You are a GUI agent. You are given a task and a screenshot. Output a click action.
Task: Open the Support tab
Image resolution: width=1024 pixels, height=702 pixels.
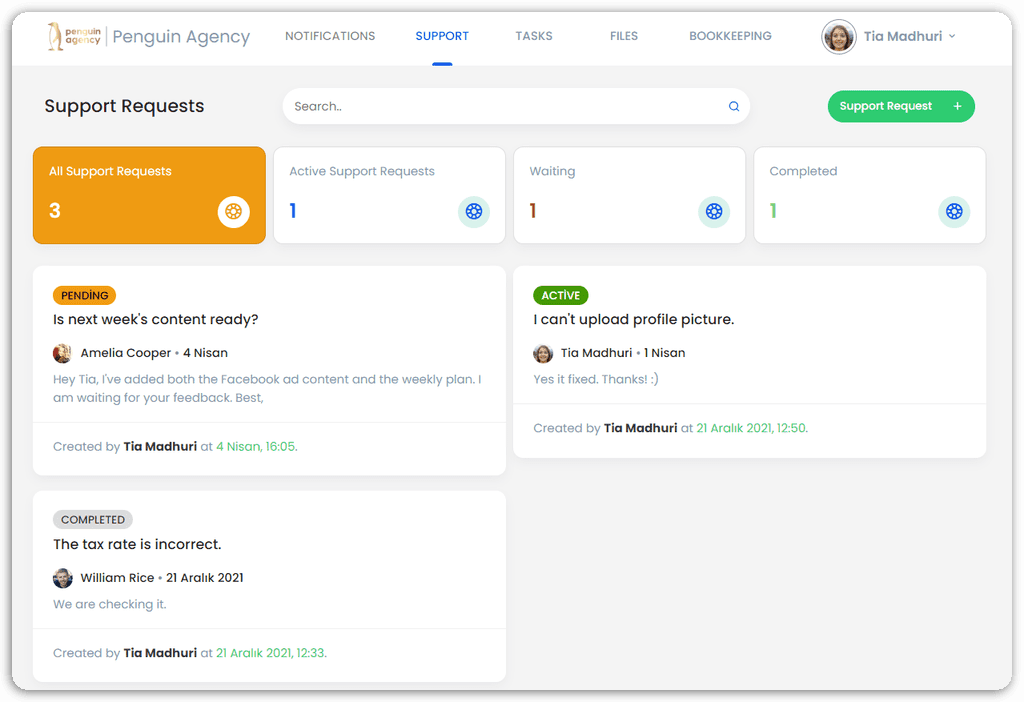(x=442, y=36)
